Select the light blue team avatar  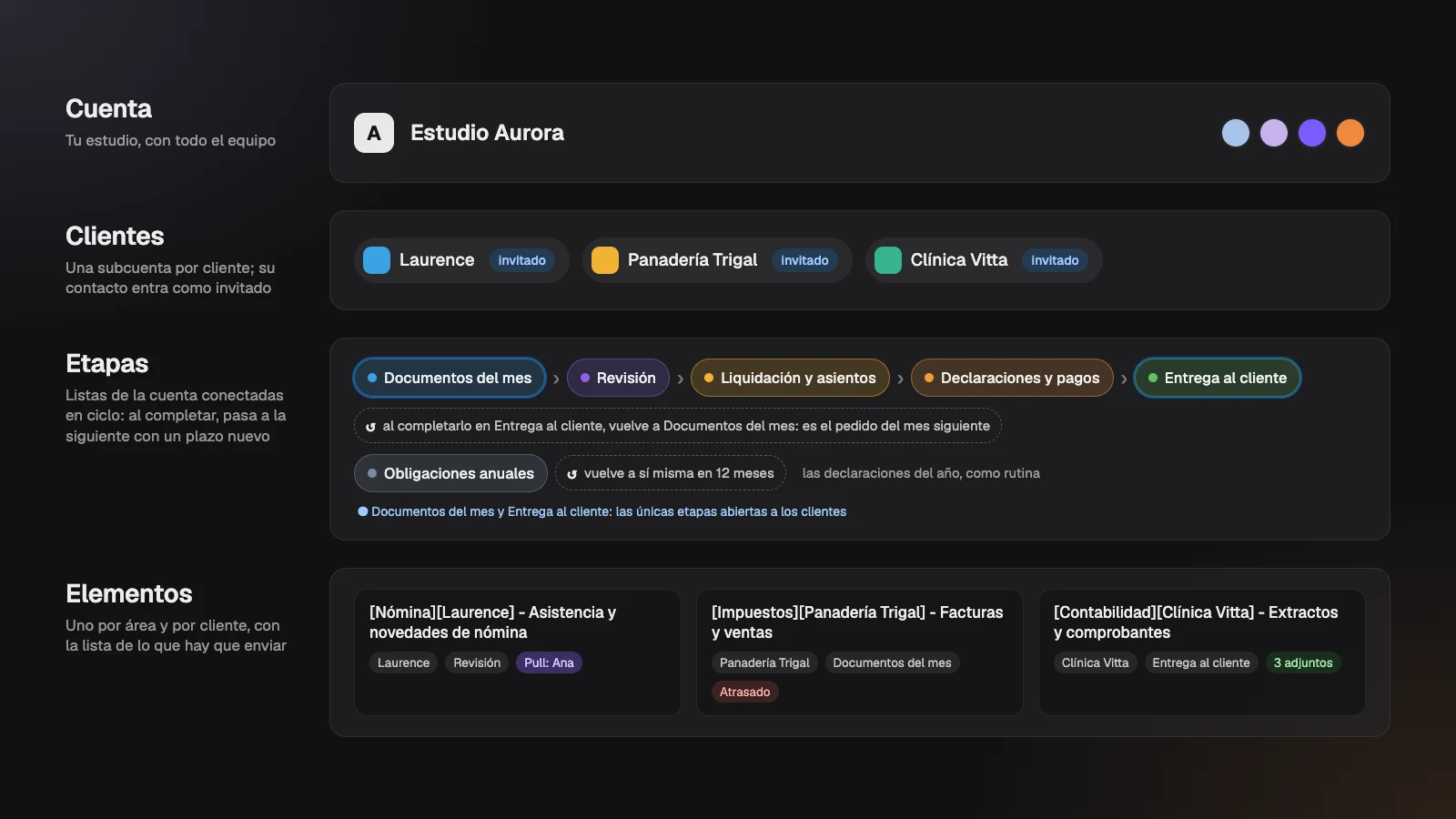(1236, 133)
